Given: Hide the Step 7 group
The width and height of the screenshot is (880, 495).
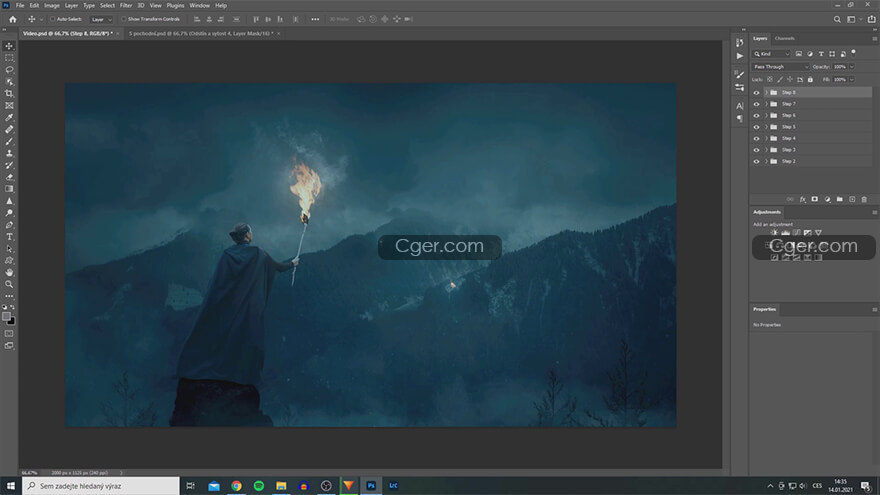Looking at the screenshot, I should point(757,104).
